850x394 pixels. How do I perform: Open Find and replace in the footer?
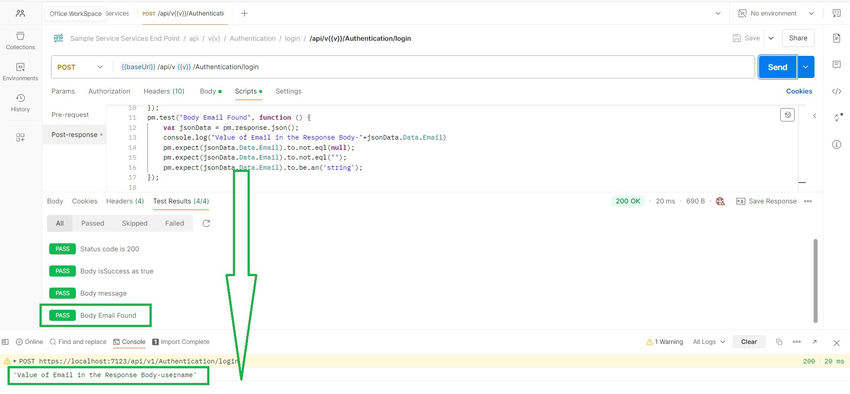78,342
